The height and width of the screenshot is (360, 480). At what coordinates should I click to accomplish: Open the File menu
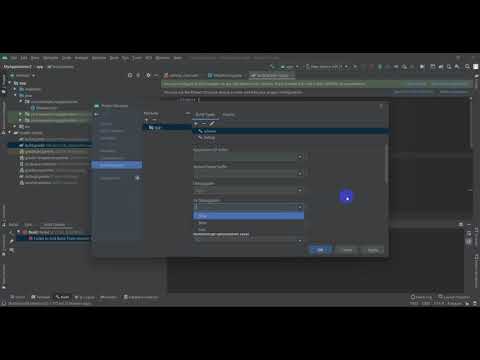[14, 58]
